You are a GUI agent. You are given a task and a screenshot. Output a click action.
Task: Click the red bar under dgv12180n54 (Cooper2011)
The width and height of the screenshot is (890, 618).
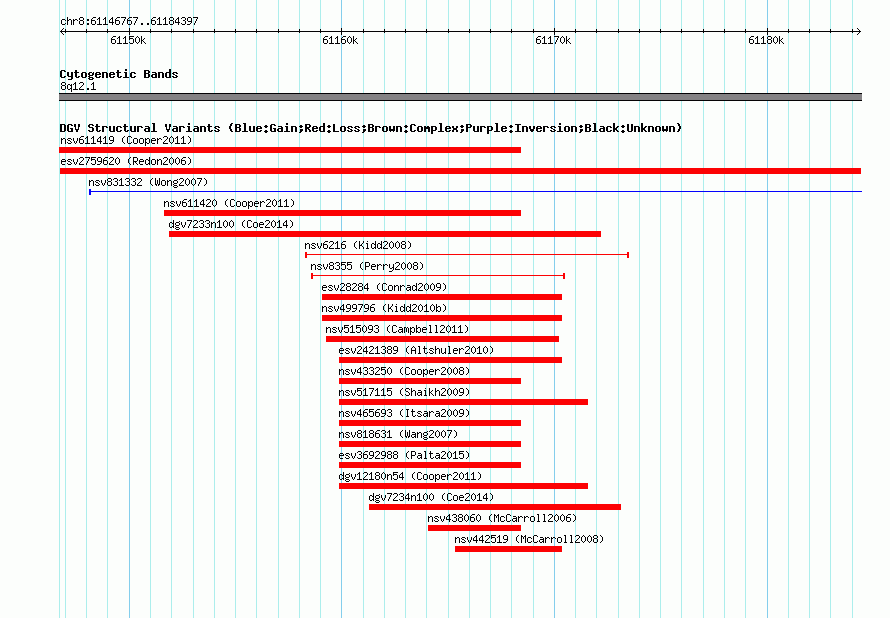[x=463, y=486]
